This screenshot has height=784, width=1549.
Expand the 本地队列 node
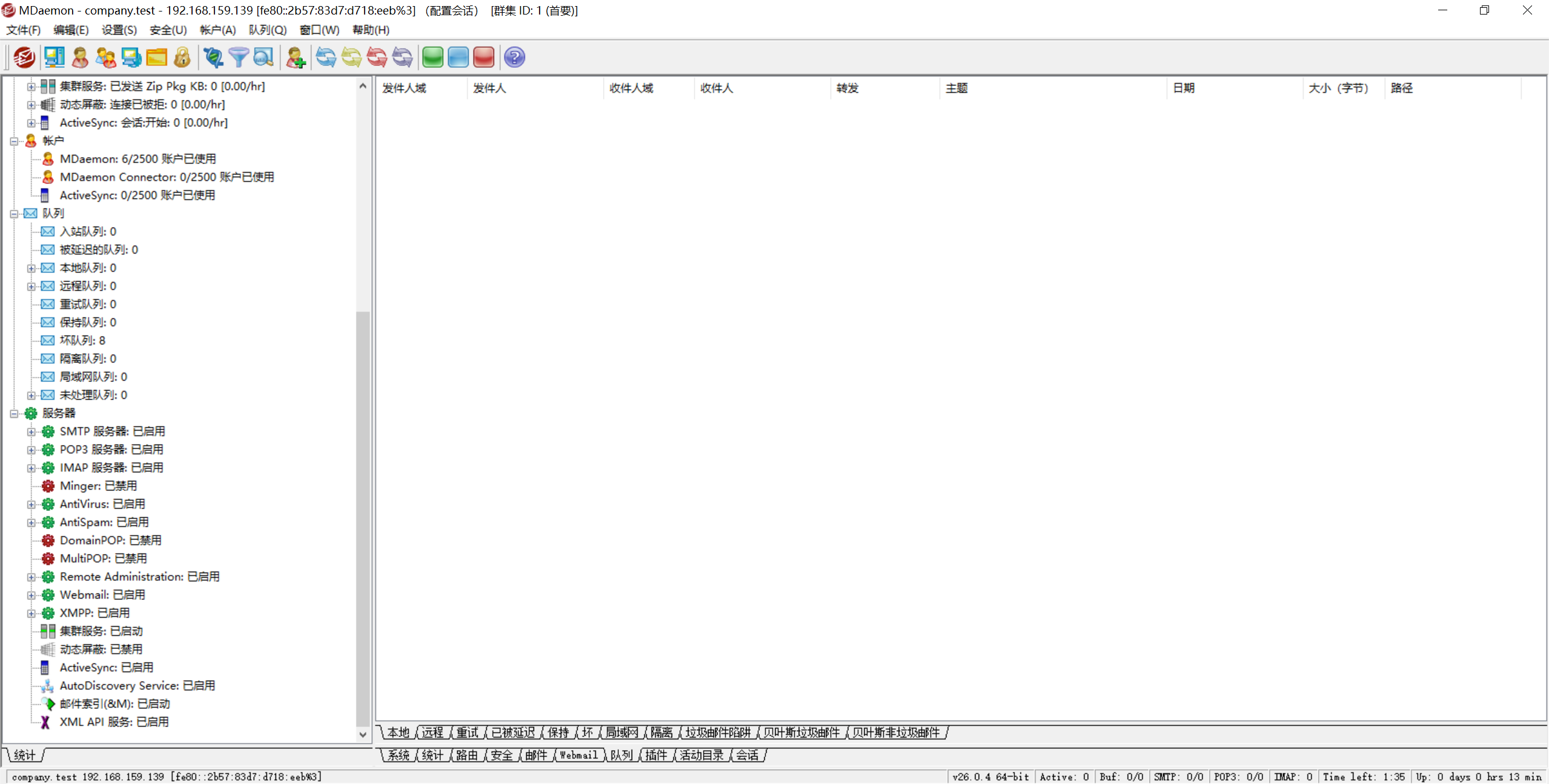click(x=31, y=268)
